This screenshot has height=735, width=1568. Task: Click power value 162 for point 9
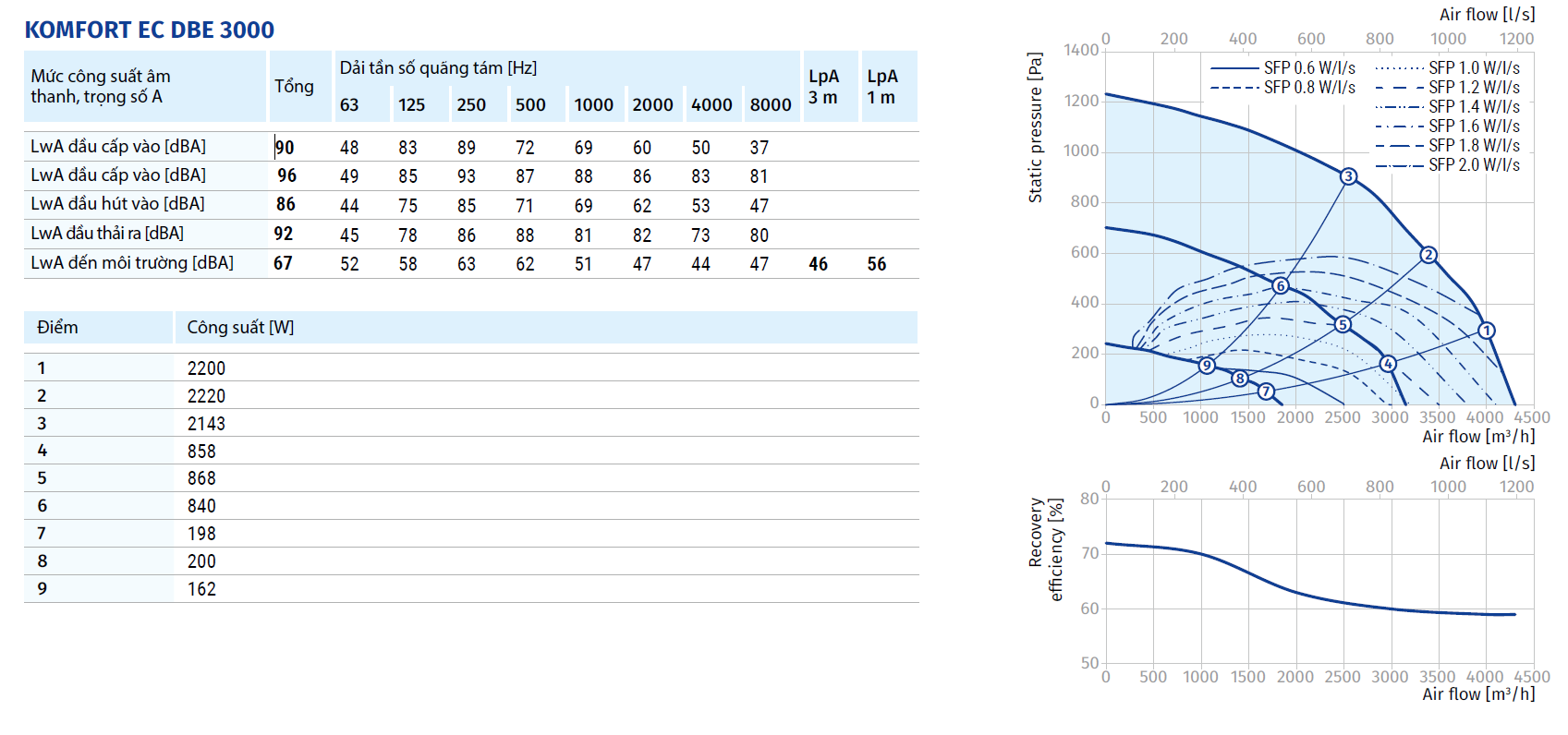point(201,589)
